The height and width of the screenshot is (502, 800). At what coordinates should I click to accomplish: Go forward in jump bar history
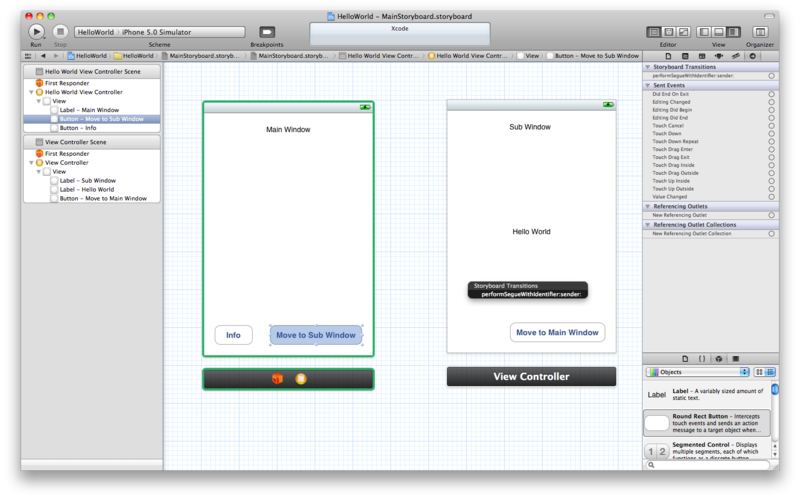tap(56, 56)
